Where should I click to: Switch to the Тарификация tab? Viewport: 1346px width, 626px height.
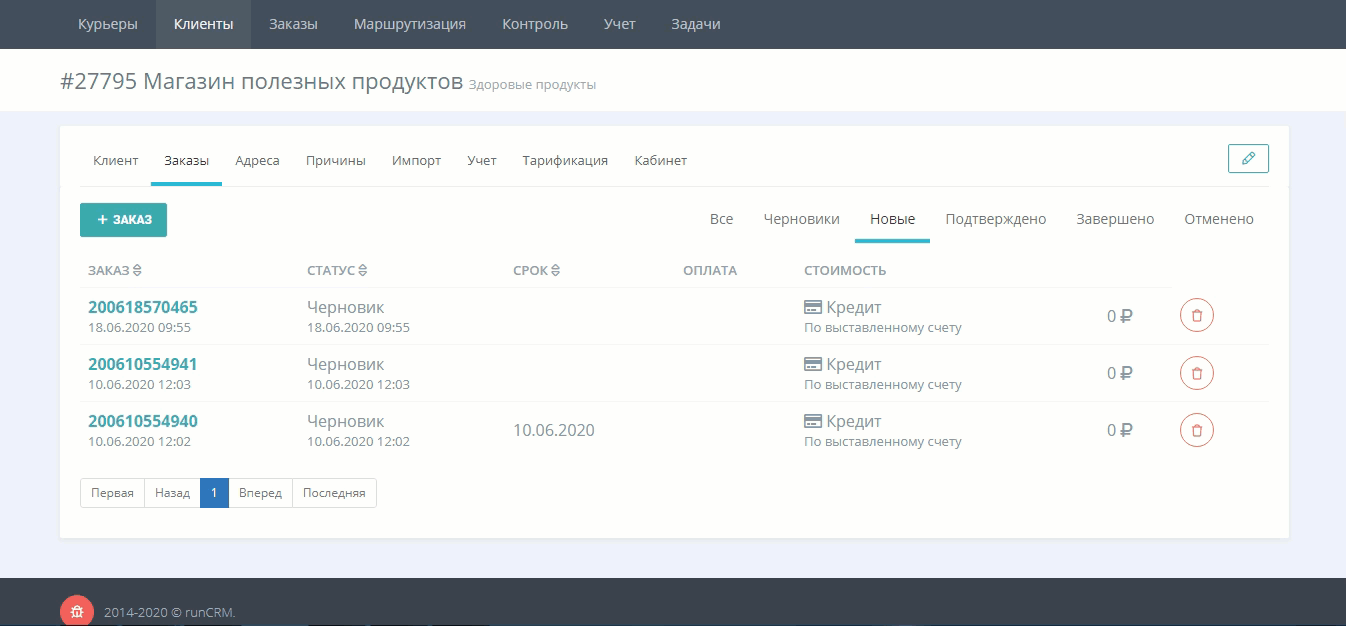(565, 160)
